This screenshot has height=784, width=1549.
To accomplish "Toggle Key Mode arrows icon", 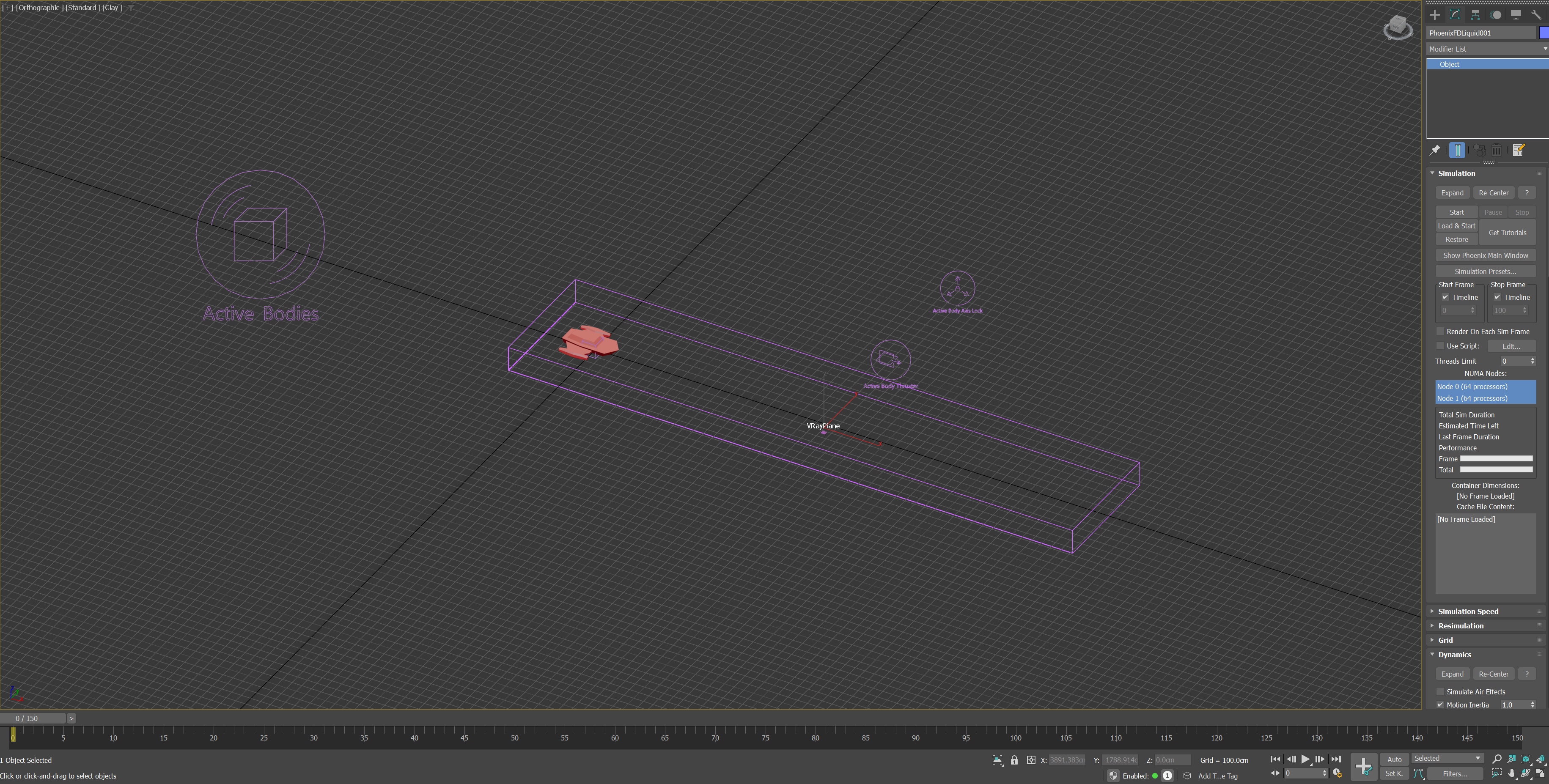I will 1275,773.
